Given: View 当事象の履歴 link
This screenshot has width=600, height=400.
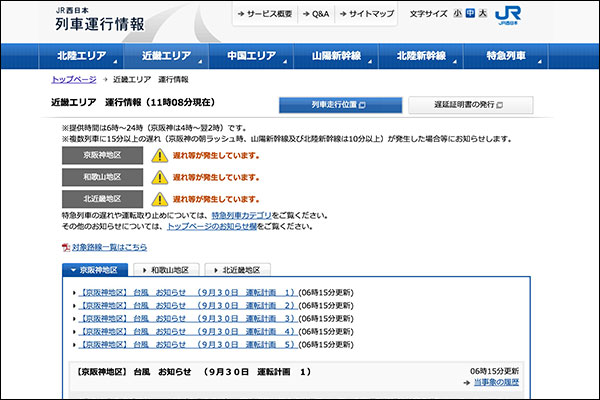Looking at the screenshot, I should tap(495, 382).
